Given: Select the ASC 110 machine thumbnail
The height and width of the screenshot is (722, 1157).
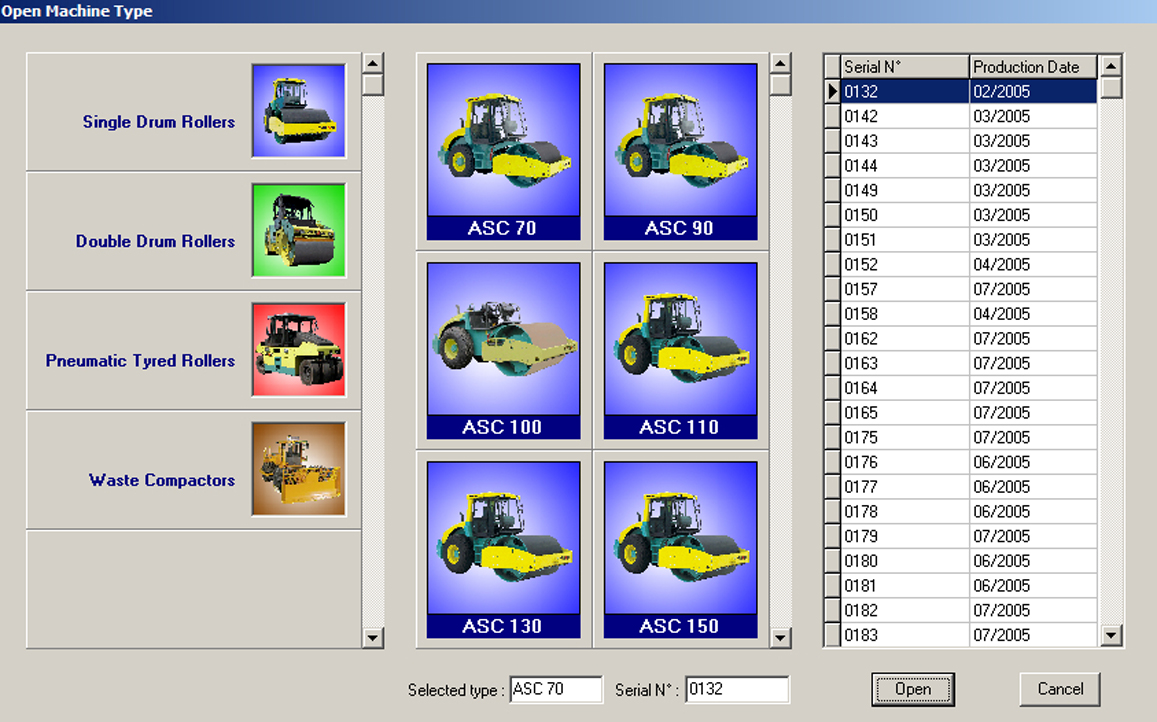Looking at the screenshot, I should point(680,350).
